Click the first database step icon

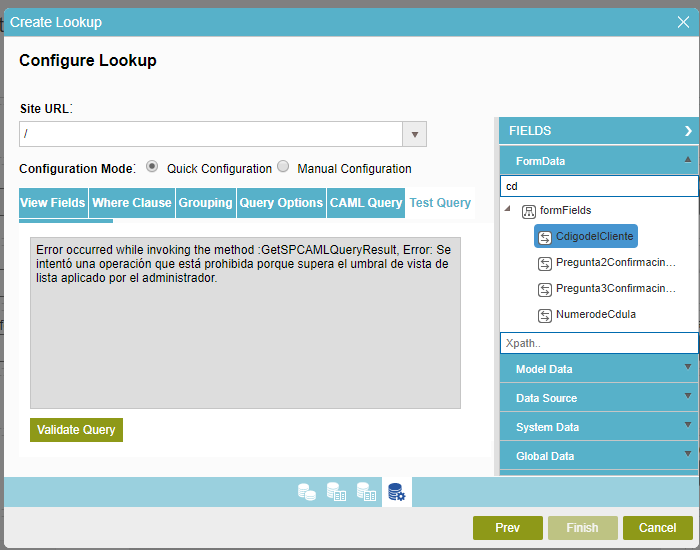[x=307, y=492]
